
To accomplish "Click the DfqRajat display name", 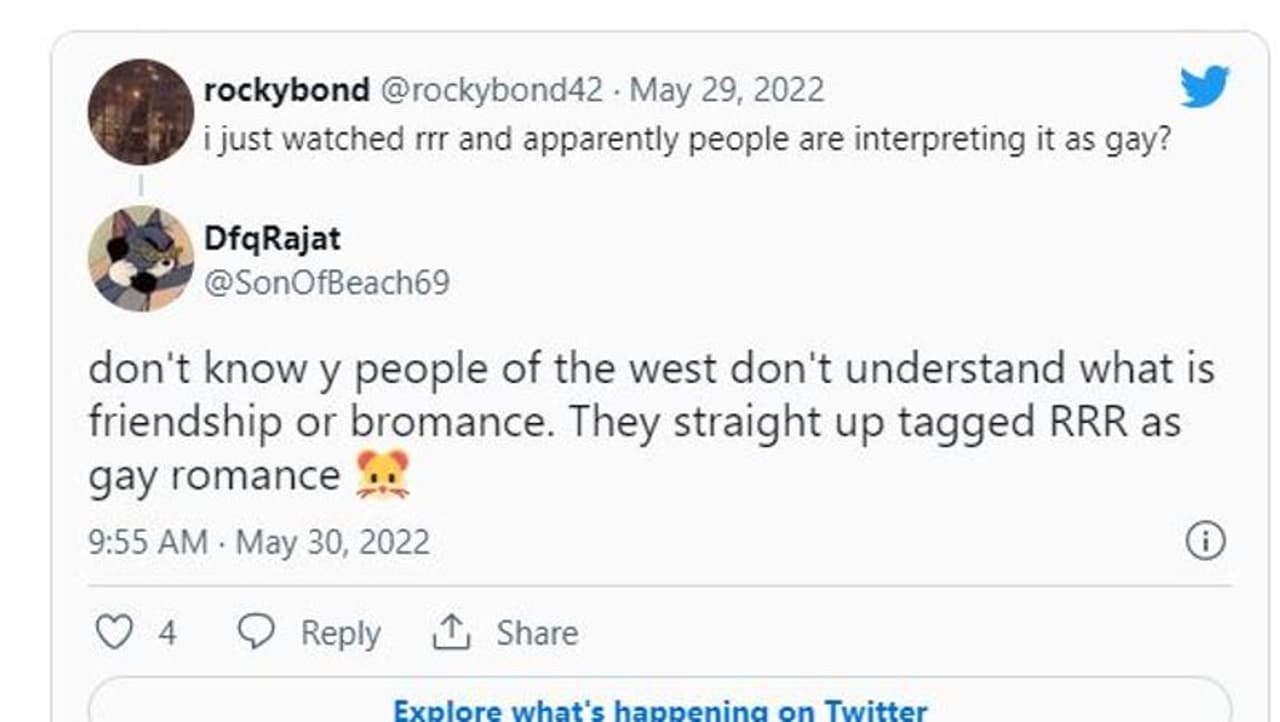I will (272, 238).
